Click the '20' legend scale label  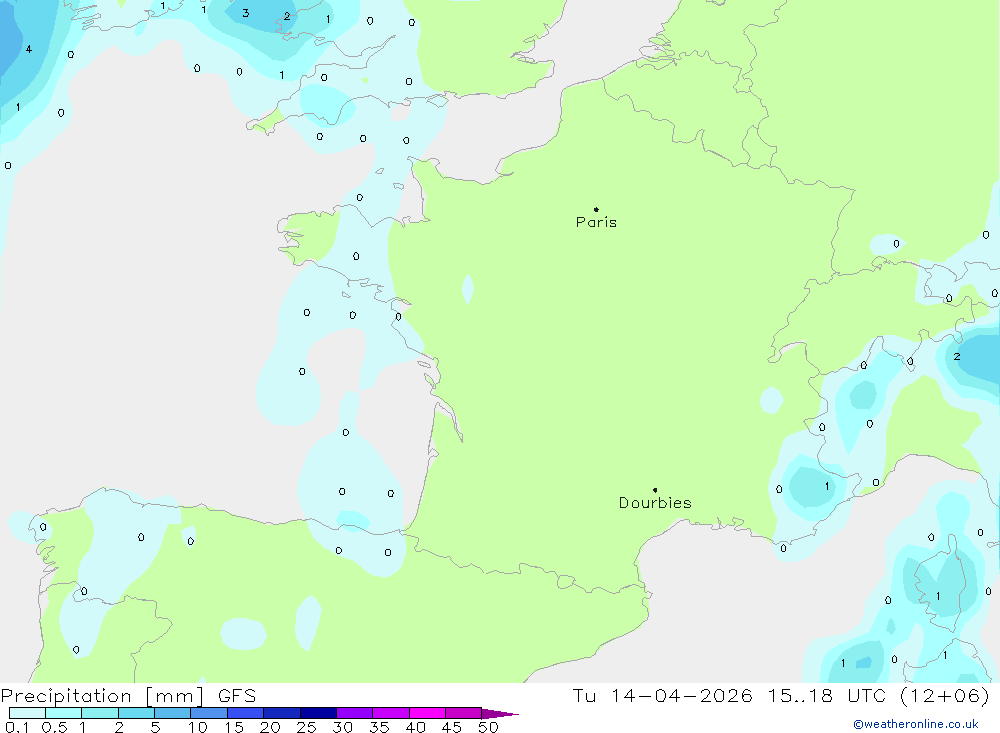pyautogui.click(x=270, y=727)
